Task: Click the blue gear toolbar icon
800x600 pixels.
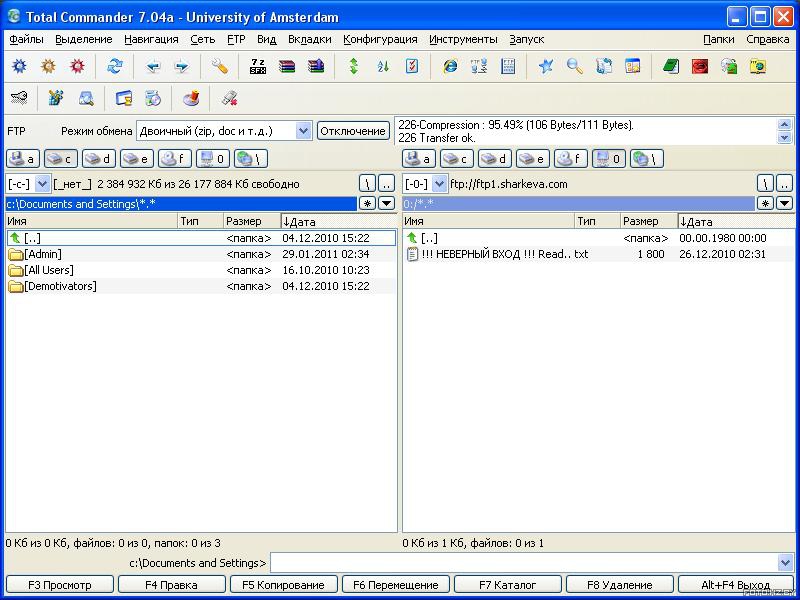Action: 19,66
